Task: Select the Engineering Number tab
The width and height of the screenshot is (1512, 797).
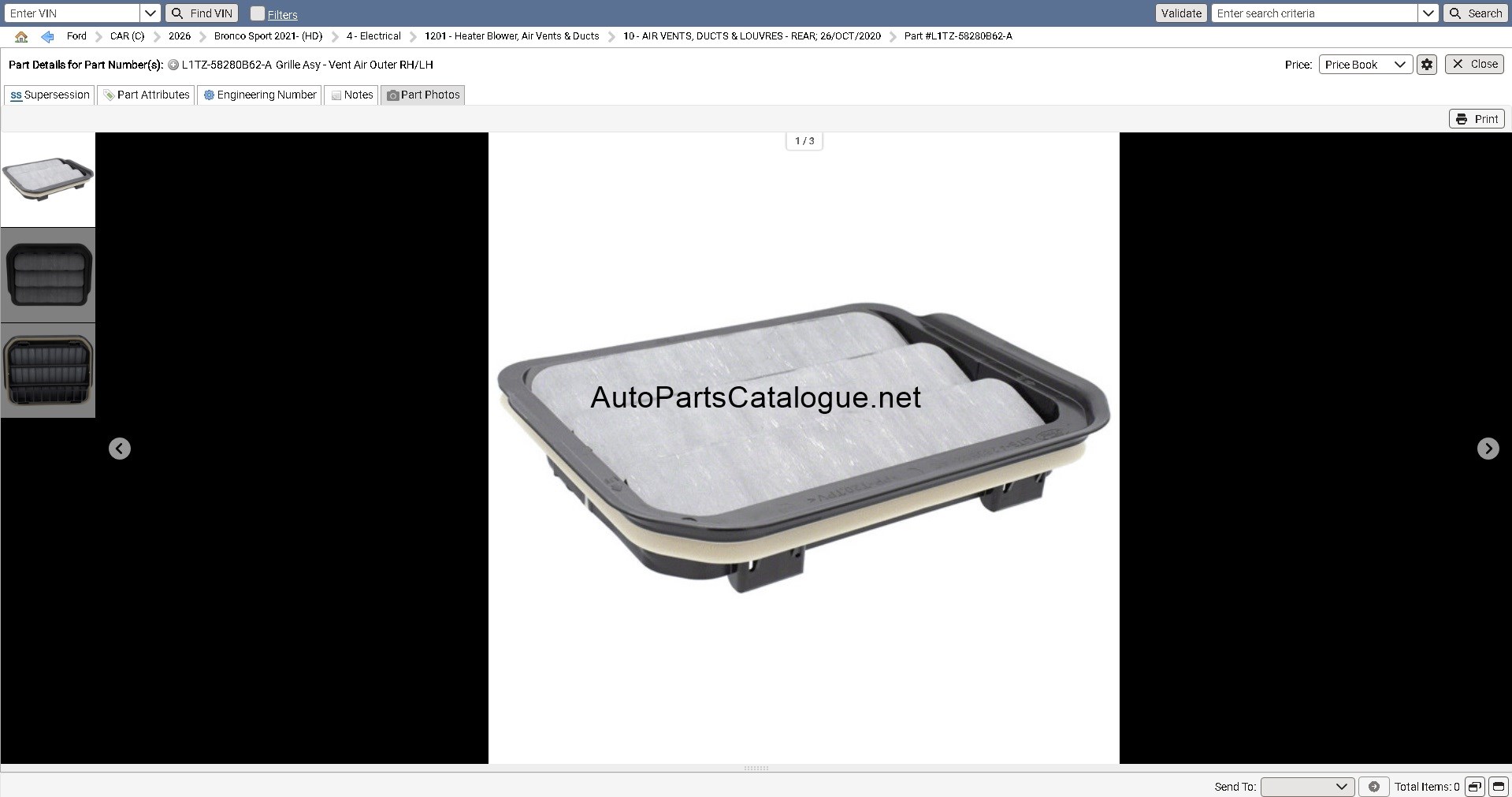Action: tap(259, 95)
